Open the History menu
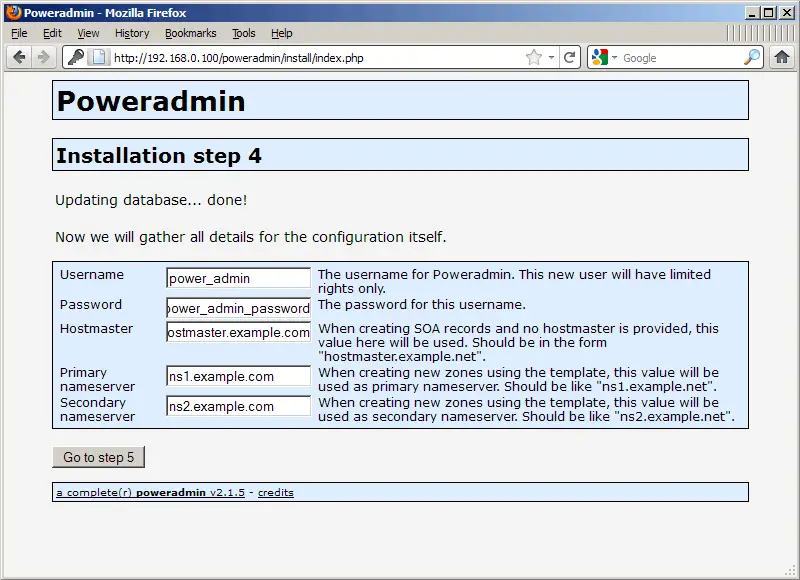The image size is (800, 580). pyautogui.click(x=132, y=33)
